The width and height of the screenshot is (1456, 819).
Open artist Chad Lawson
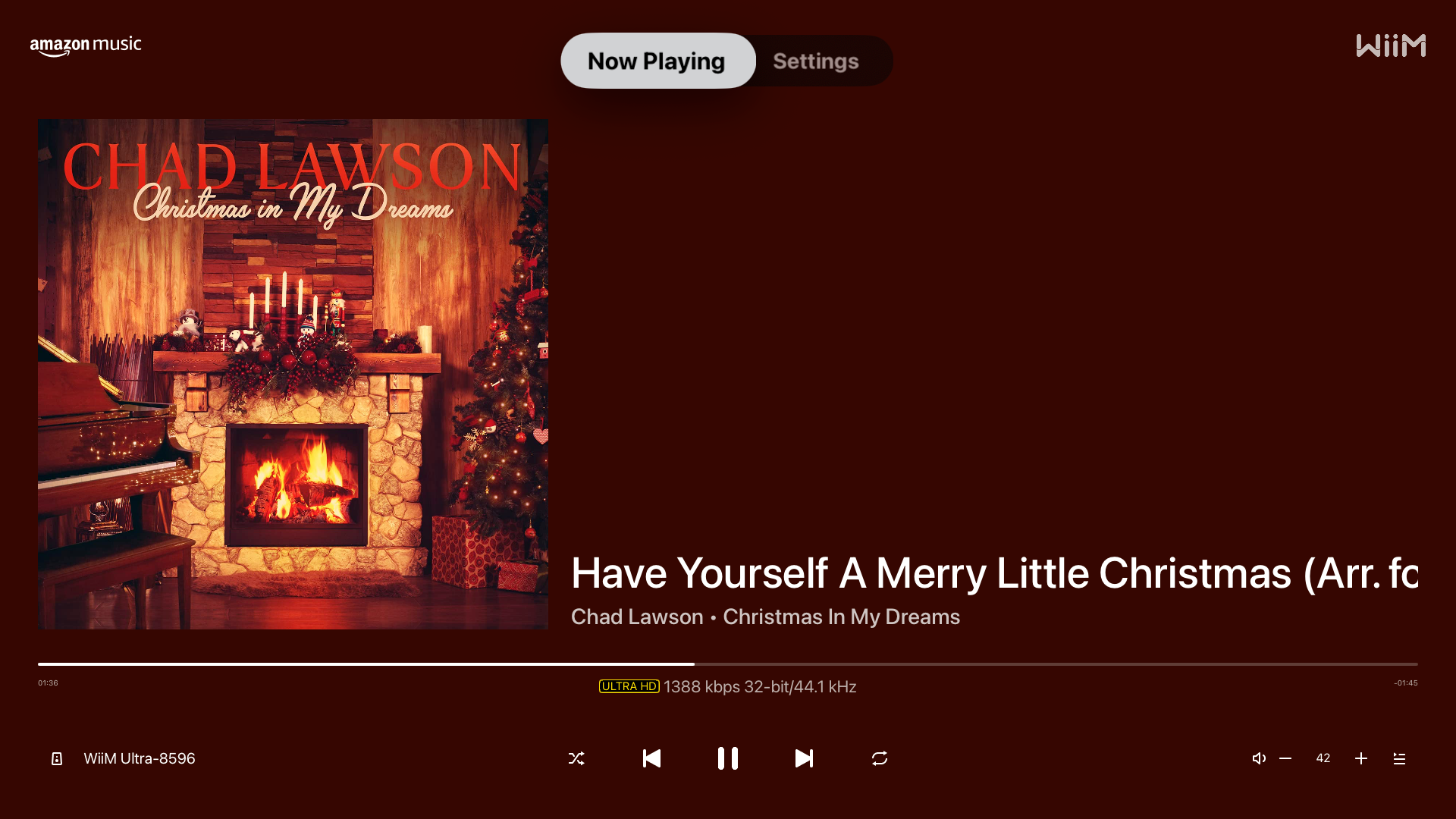637,617
